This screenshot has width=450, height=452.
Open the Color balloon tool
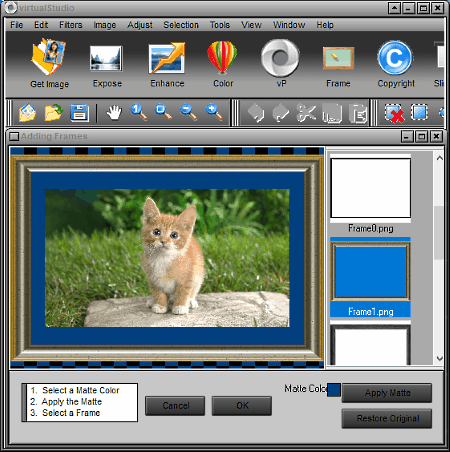(223, 63)
